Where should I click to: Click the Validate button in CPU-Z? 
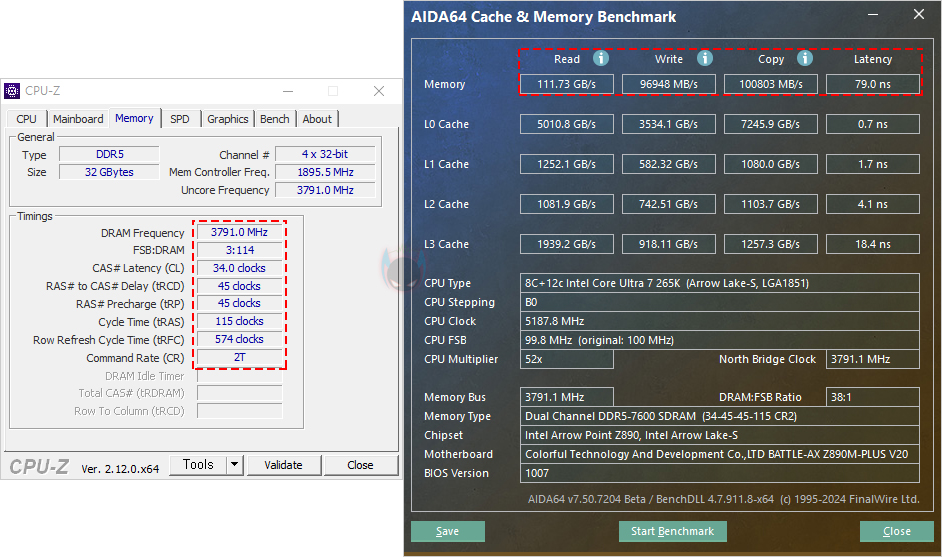(x=284, y=465)
